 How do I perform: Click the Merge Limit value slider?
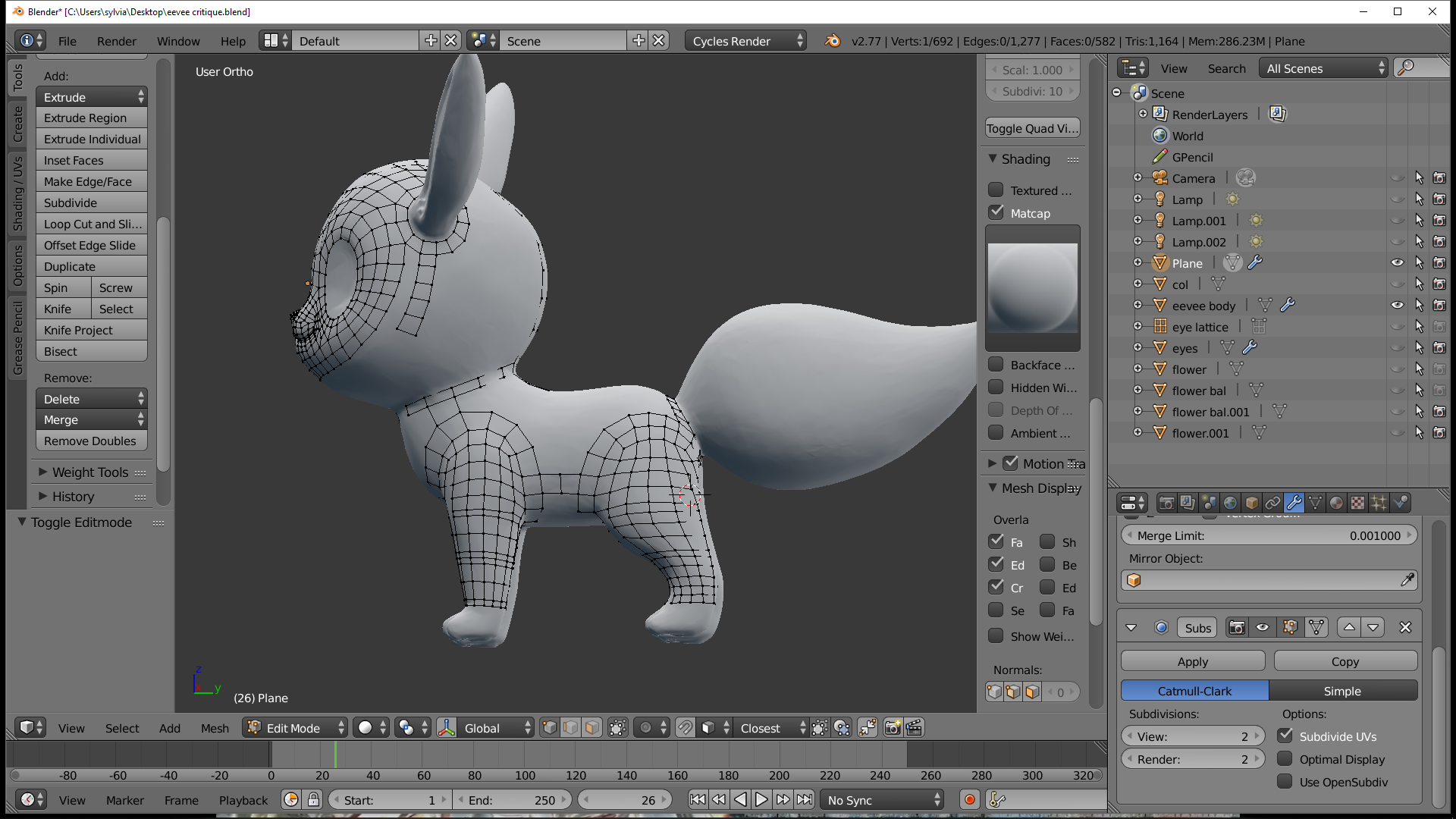point(1268,535)
